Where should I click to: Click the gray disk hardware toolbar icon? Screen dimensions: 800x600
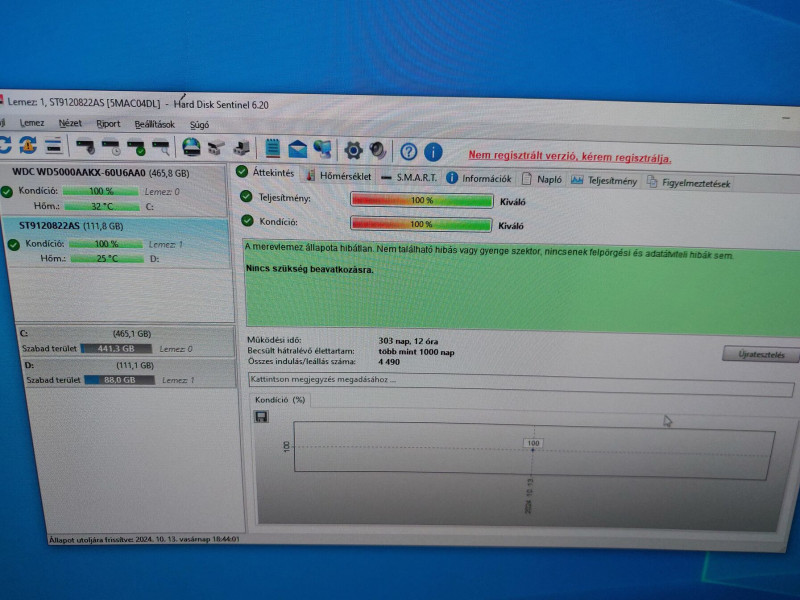[x=216, y=148]
